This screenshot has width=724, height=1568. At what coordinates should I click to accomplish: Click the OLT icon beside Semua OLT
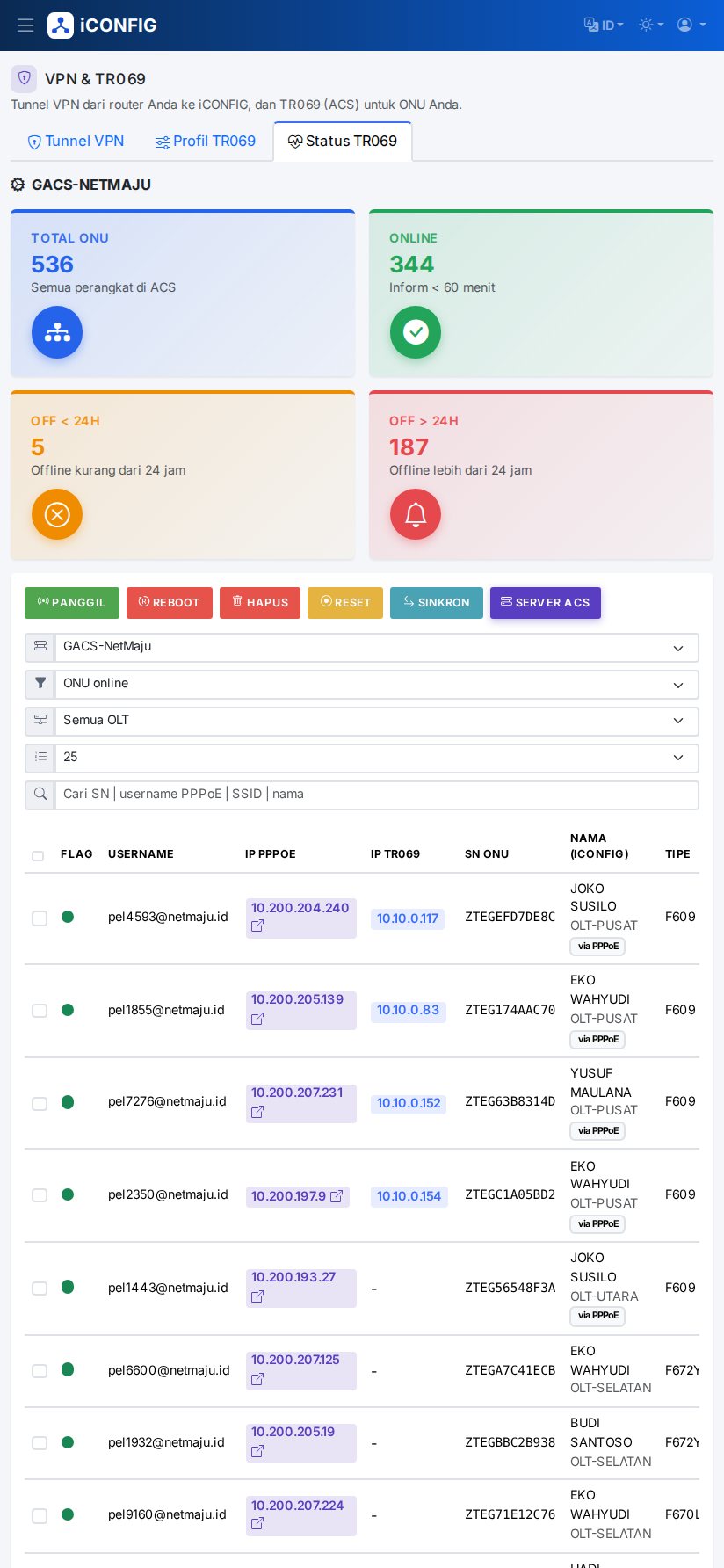40,721
